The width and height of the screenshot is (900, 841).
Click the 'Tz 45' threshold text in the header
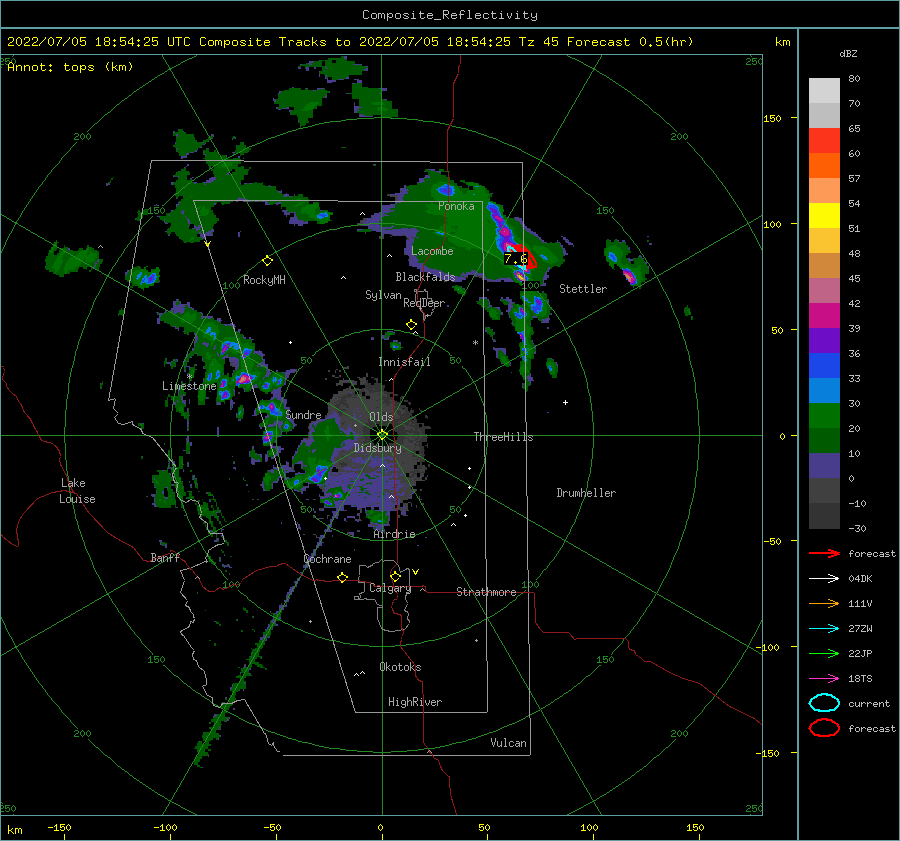coord(538,42)
